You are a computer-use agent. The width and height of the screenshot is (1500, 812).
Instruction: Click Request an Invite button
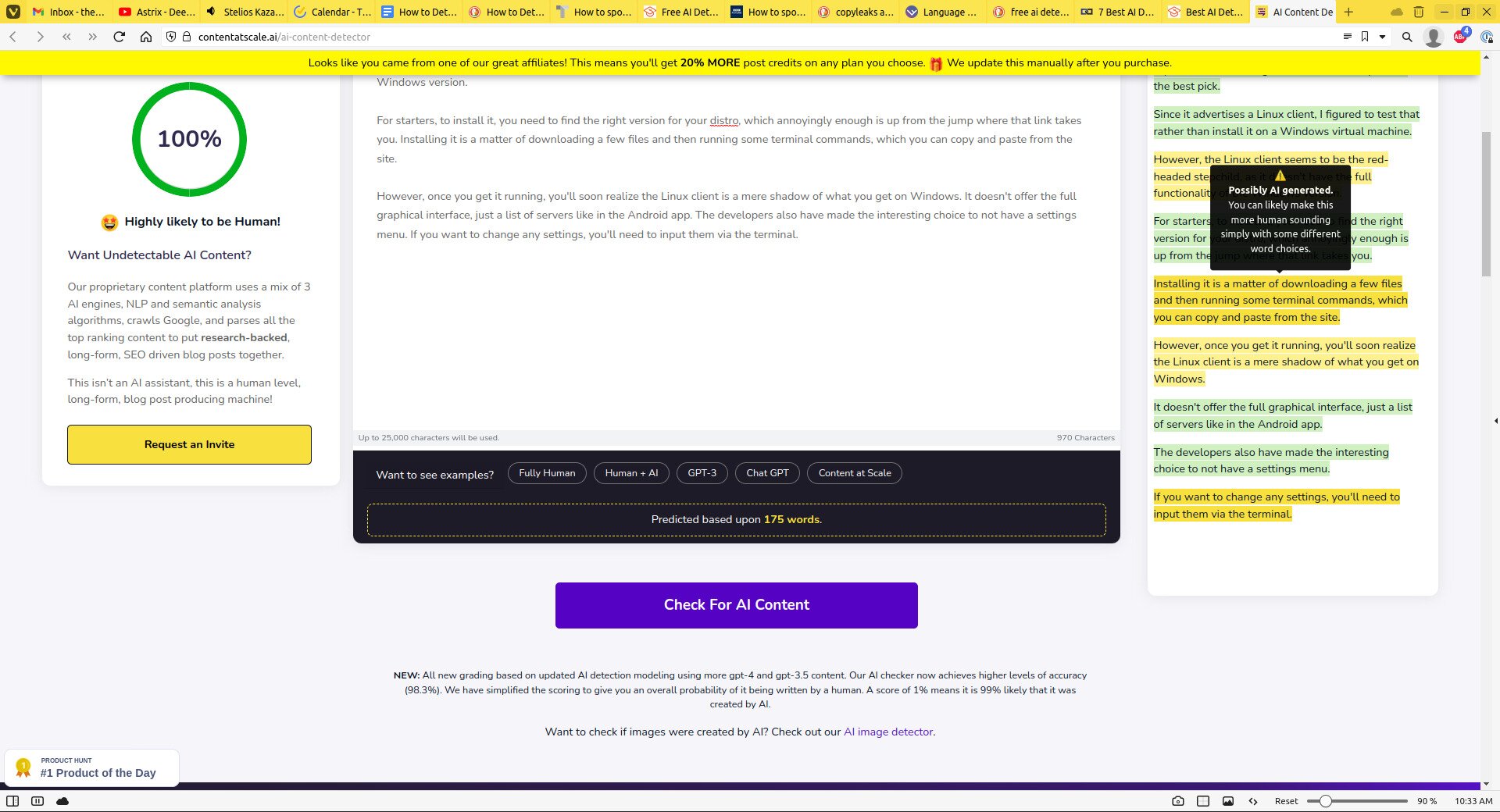(189, 444)
